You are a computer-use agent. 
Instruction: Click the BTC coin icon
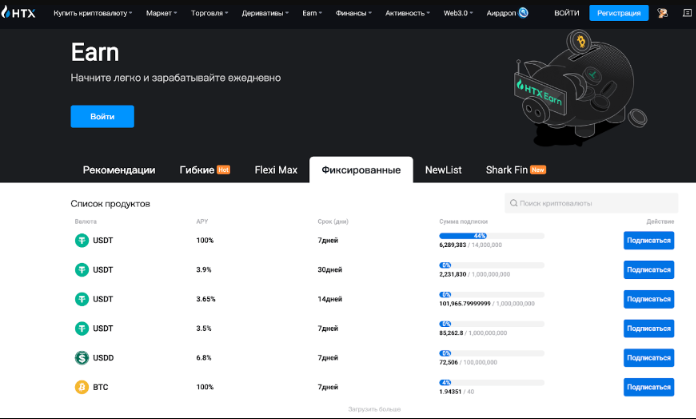pyautogui.click(x=82, y=387)
